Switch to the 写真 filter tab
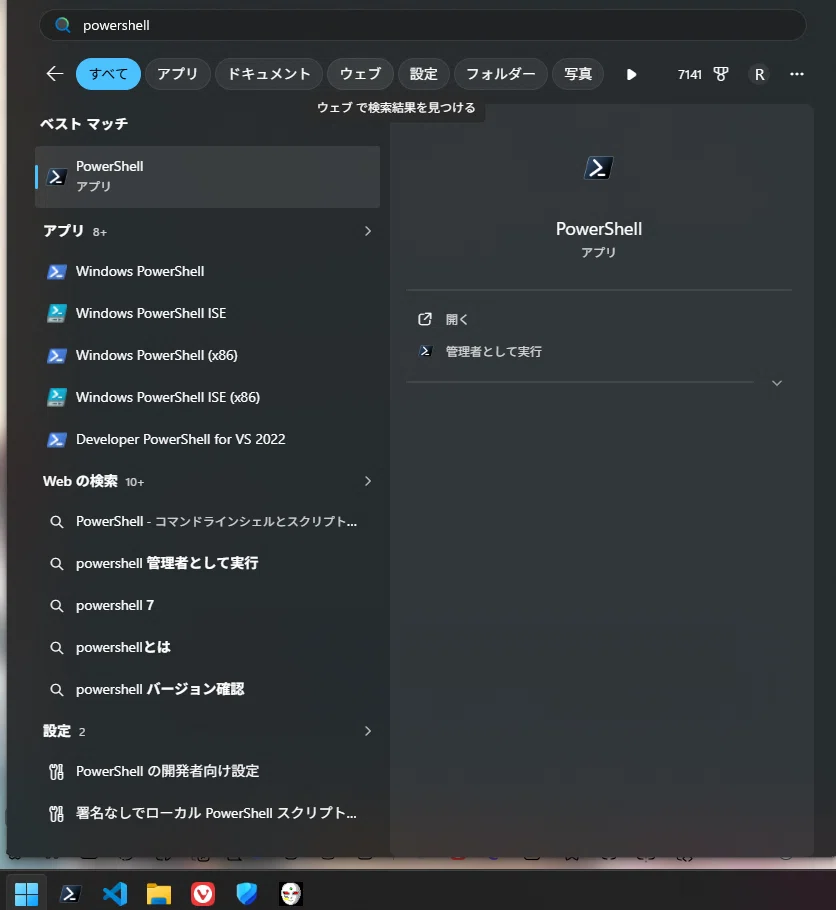 point(578,74)
